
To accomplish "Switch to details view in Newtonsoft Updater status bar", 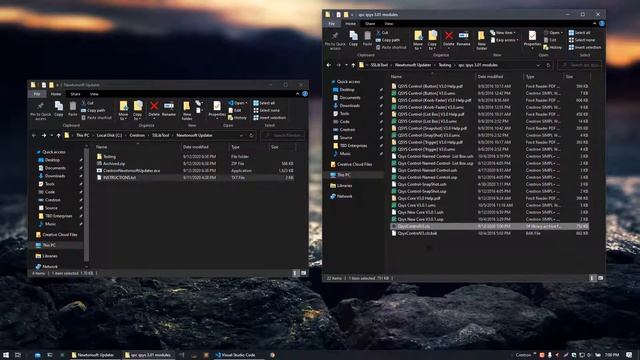I will (x=296, y=273).
